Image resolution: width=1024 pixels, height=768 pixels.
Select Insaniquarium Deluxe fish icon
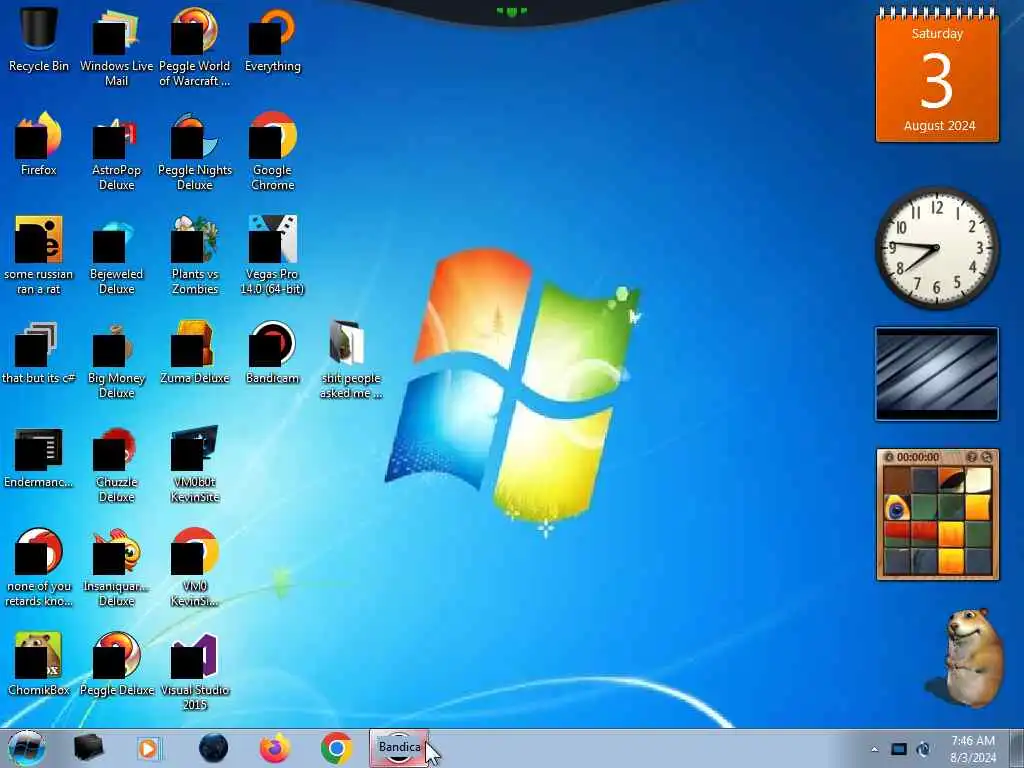[116, 568]
